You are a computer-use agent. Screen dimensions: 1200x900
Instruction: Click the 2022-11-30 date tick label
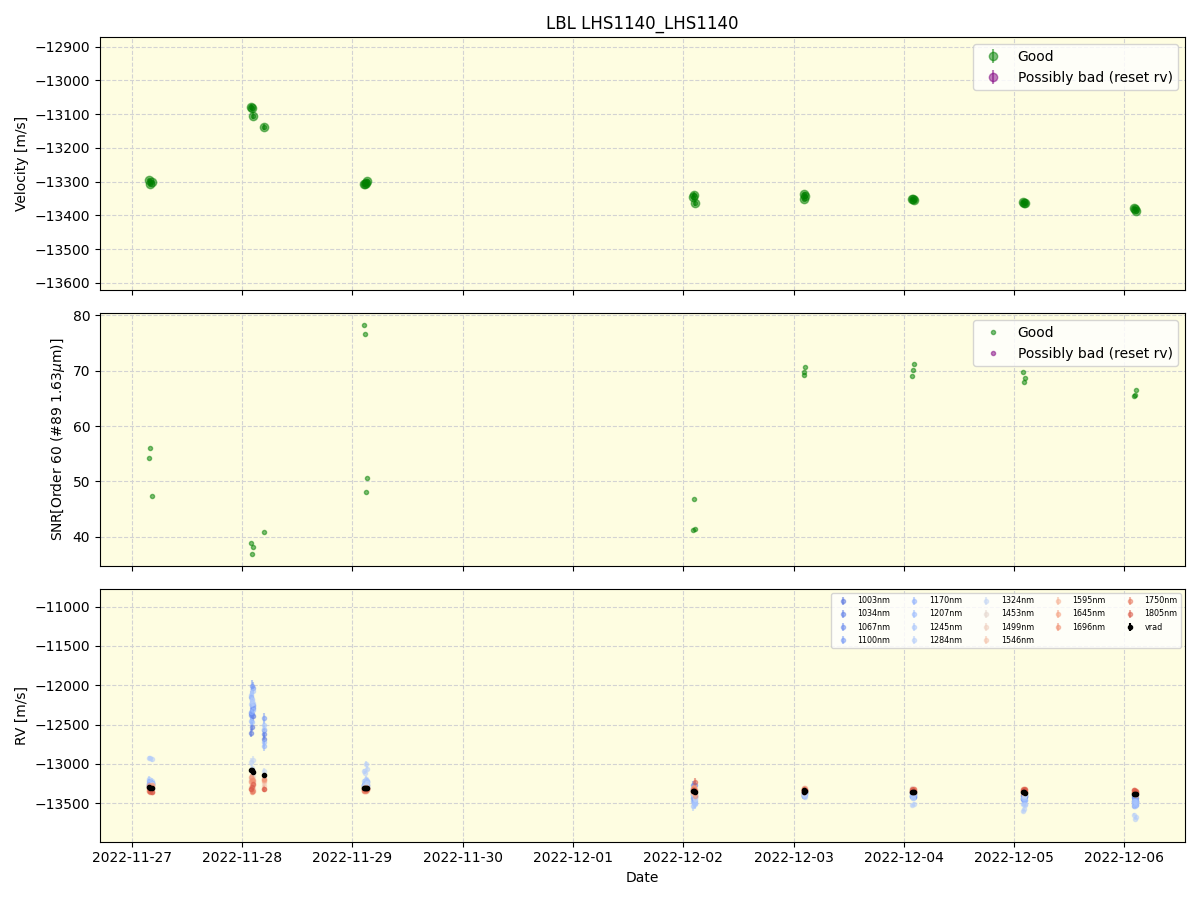(x=463, y=856)
